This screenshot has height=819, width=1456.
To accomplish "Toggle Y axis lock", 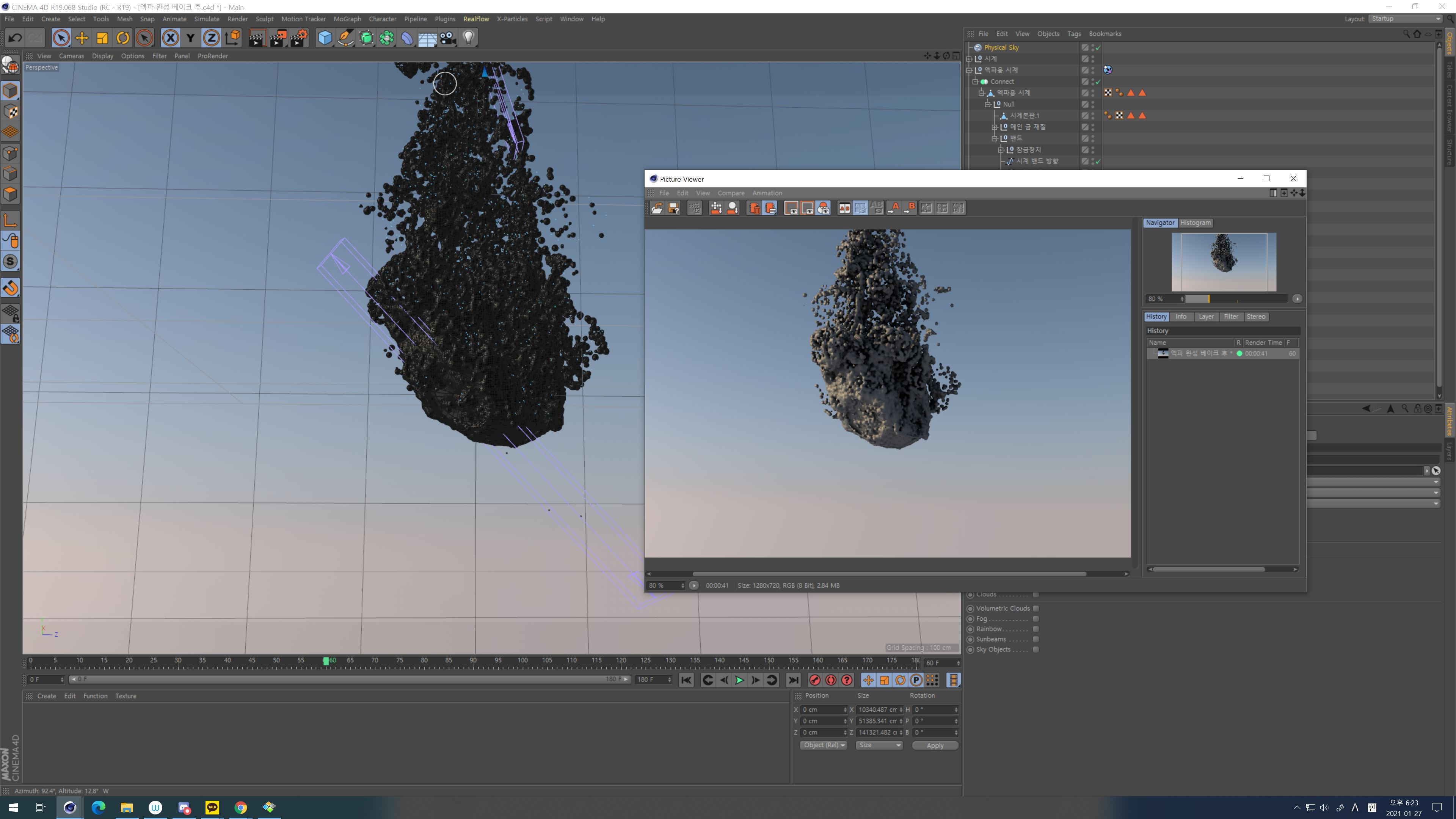I will coord(190,38).
